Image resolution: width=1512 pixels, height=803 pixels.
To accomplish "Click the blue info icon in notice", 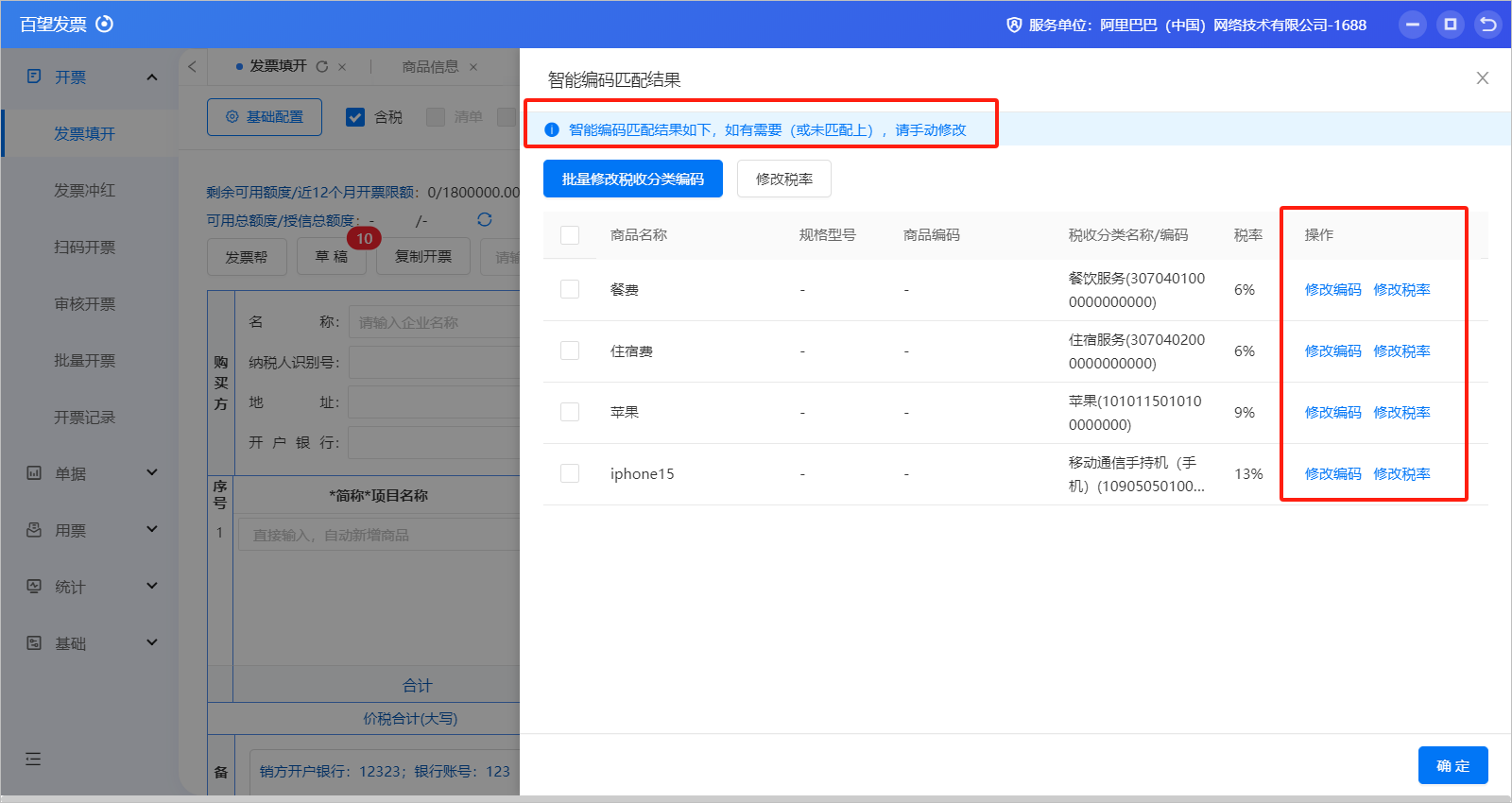I will pyautogui.click(x=552, y=129).
